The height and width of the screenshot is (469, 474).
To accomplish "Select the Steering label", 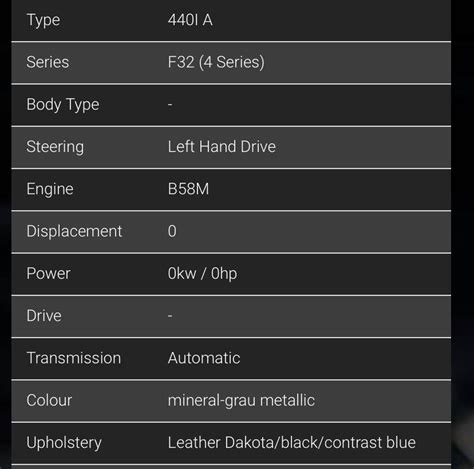I will click(55, 147).
